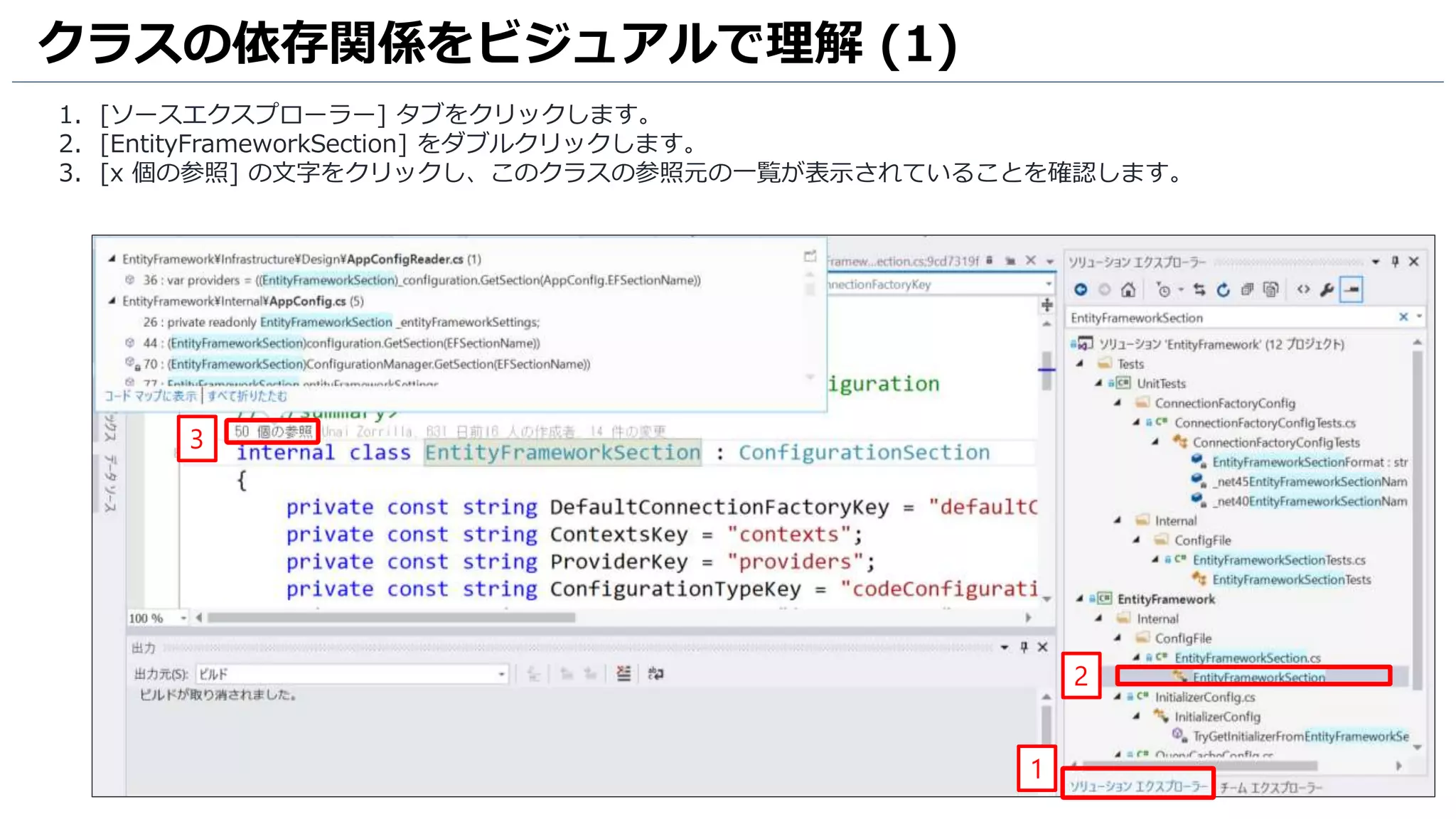Switch to the Solution Explorer tab
The width and height of the screenshot is (1456, 819).
1138,786
